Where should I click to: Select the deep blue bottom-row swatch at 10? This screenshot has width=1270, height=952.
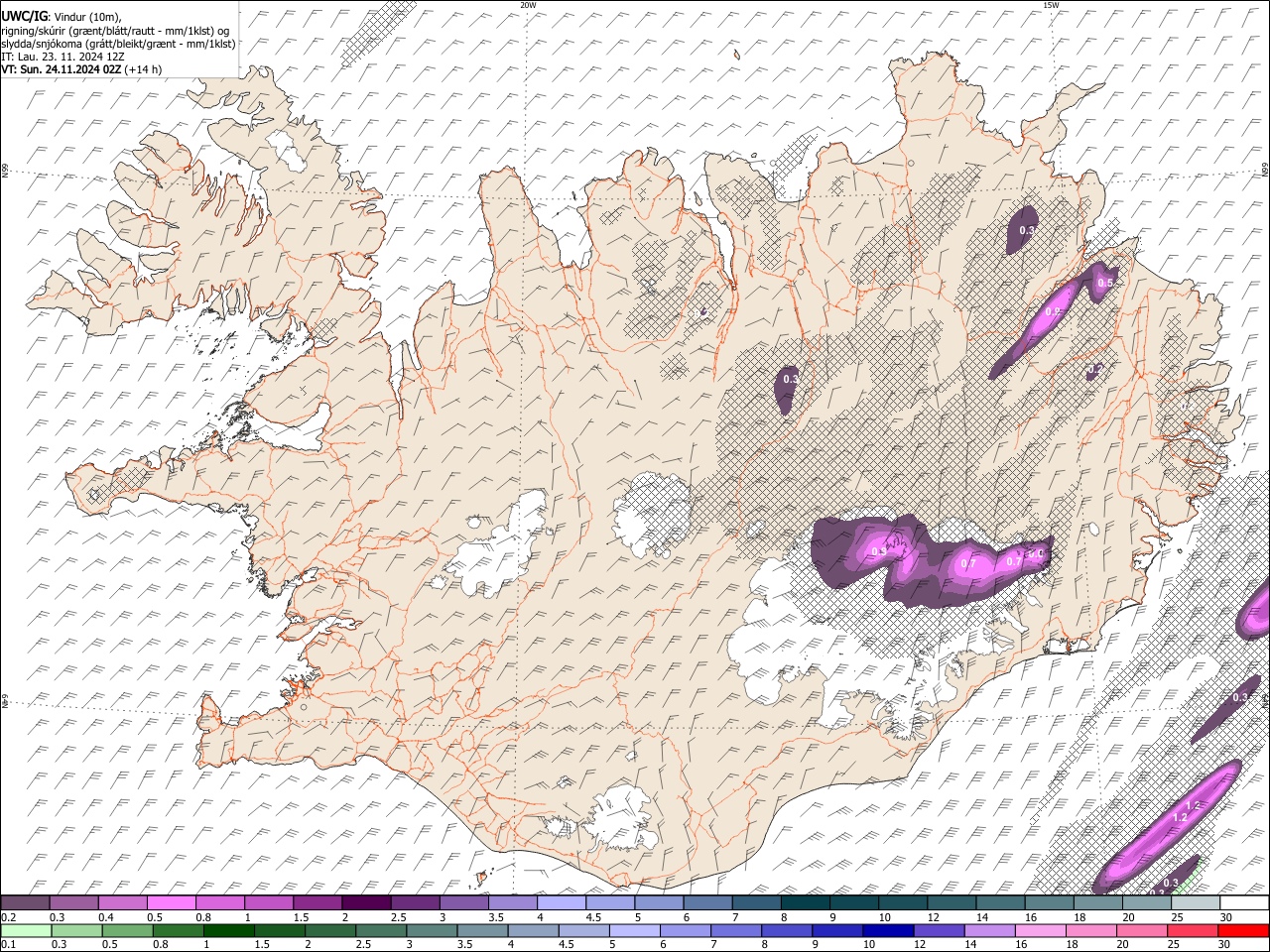coord(888,930)
